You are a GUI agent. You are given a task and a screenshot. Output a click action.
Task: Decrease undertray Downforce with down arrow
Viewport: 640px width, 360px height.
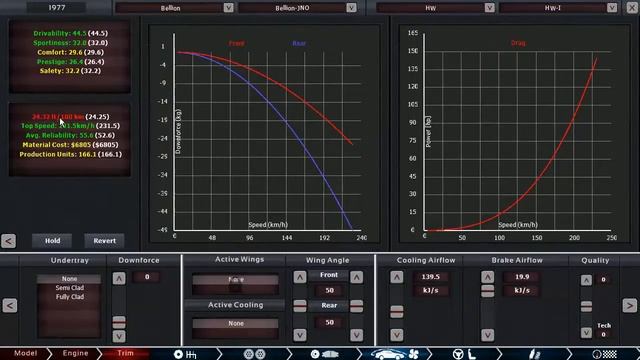[119, 336]
